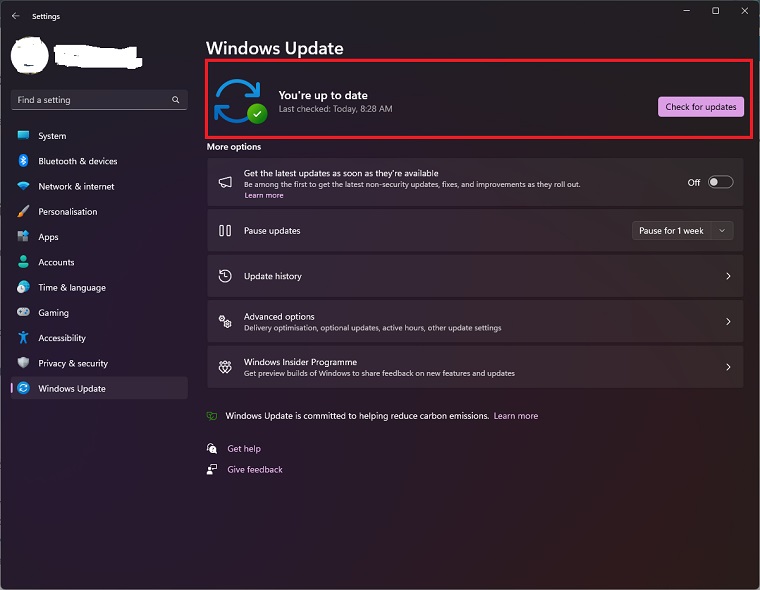The image size is (760, 590).
Task: Select Time & language in sidebar
Action: (x=99, y=287)
